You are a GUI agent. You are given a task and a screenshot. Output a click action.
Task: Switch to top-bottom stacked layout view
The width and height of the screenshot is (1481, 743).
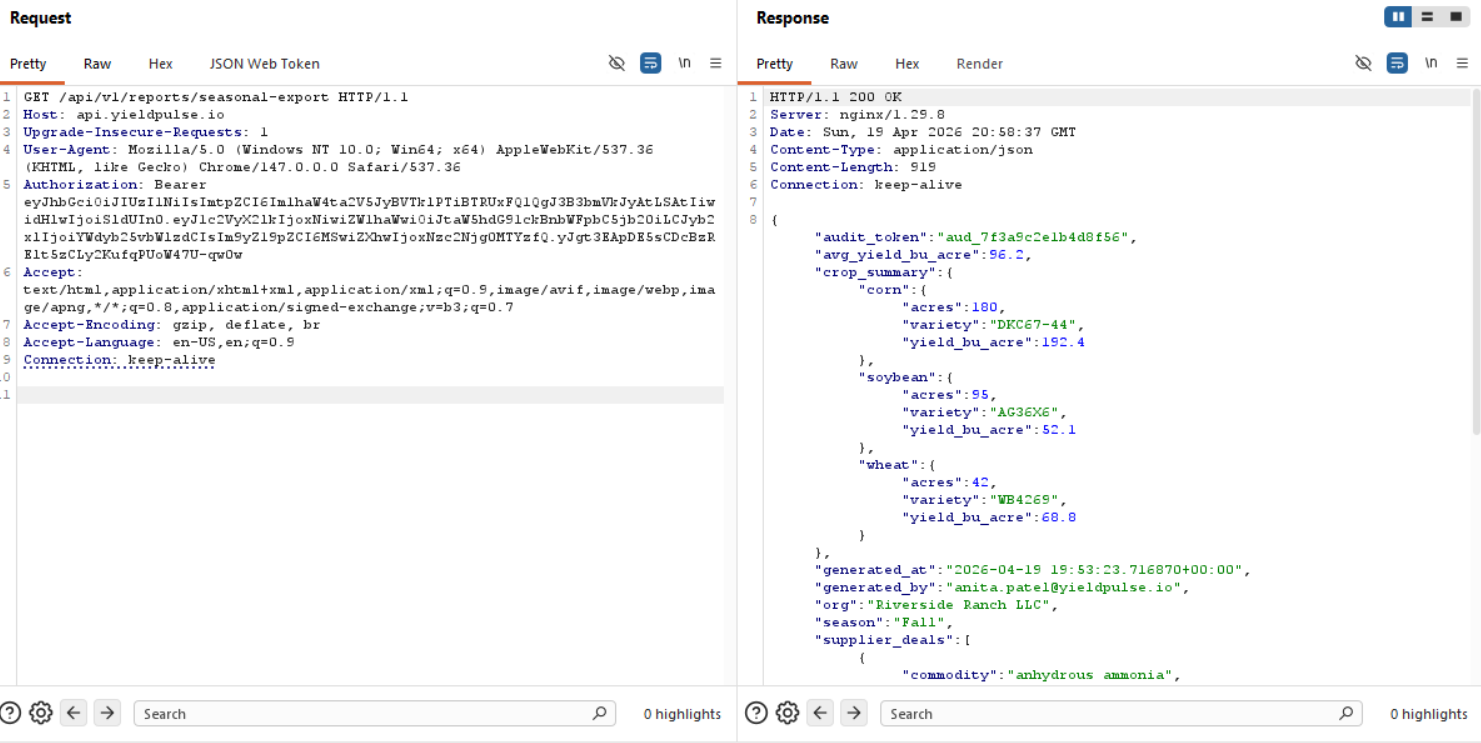tap(1427, 17)
